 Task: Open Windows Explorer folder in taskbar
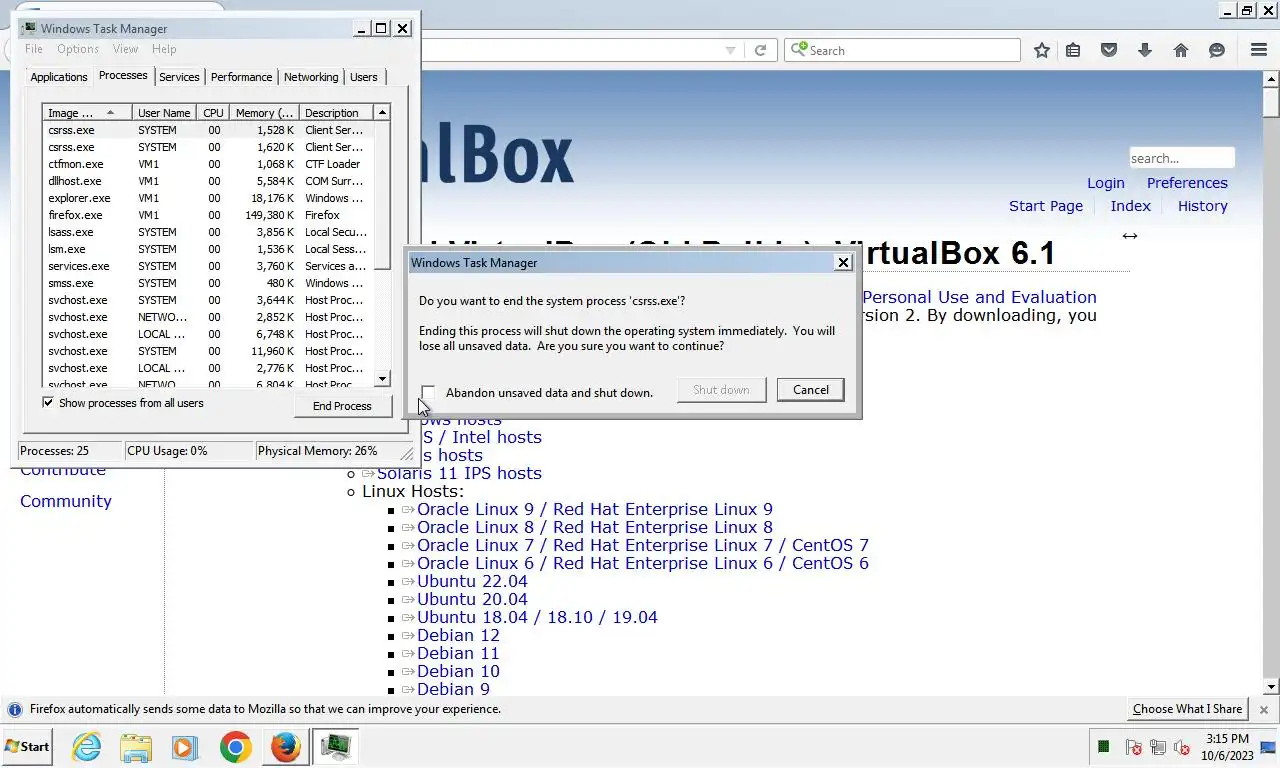[136, 747]
